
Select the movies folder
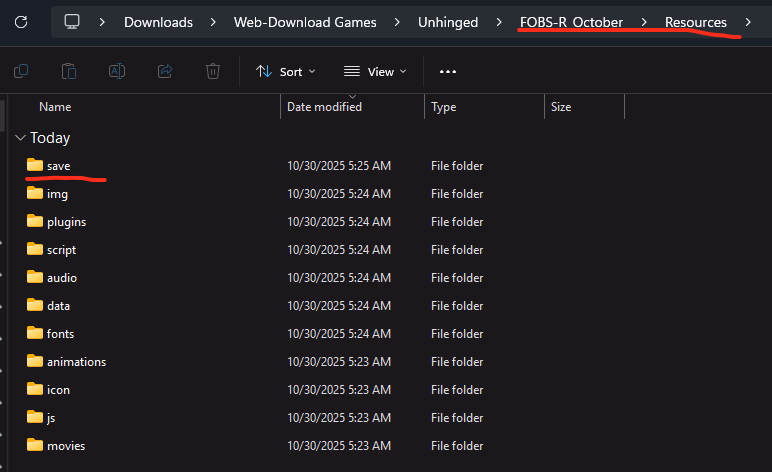point(65,445)
